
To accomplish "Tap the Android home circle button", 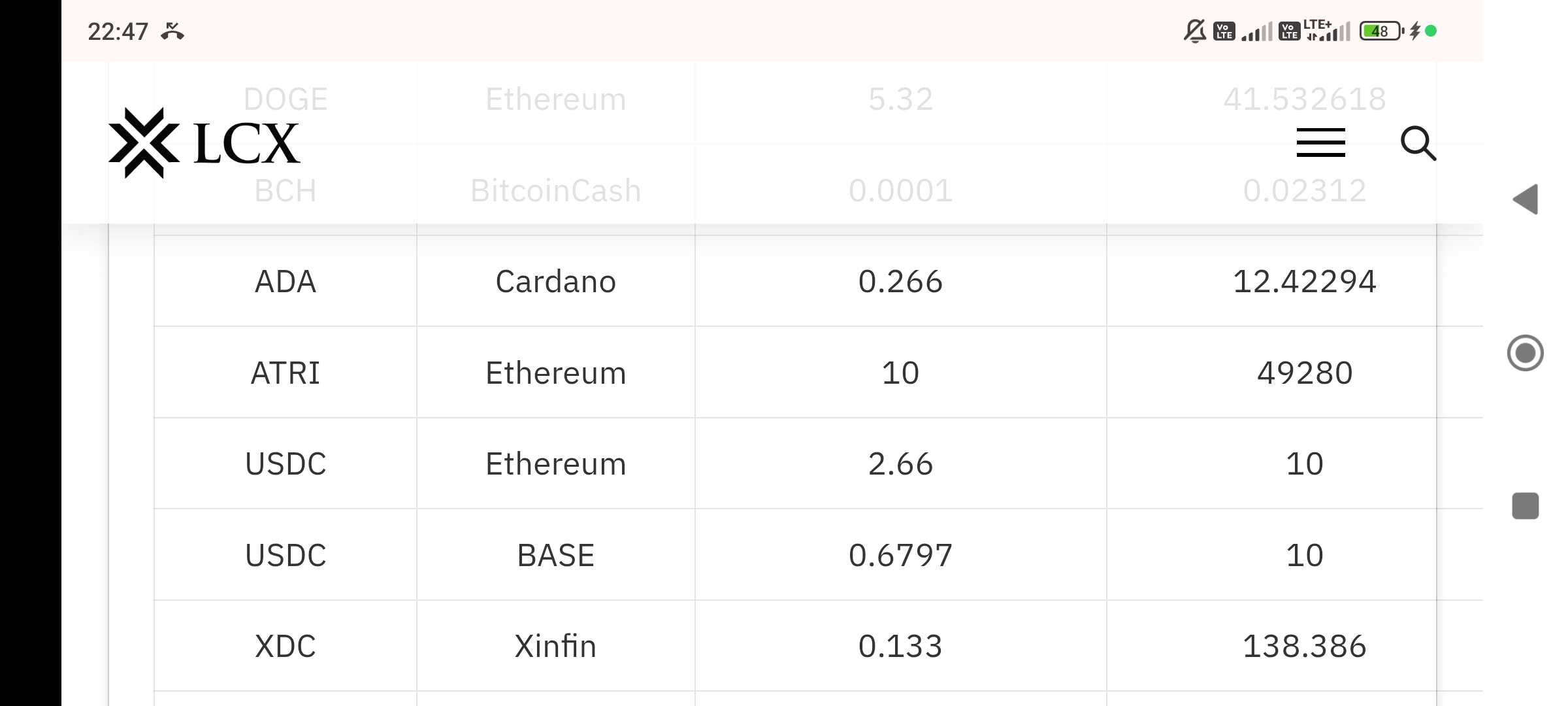I will pyautogui.click(x=1526, y=353).
